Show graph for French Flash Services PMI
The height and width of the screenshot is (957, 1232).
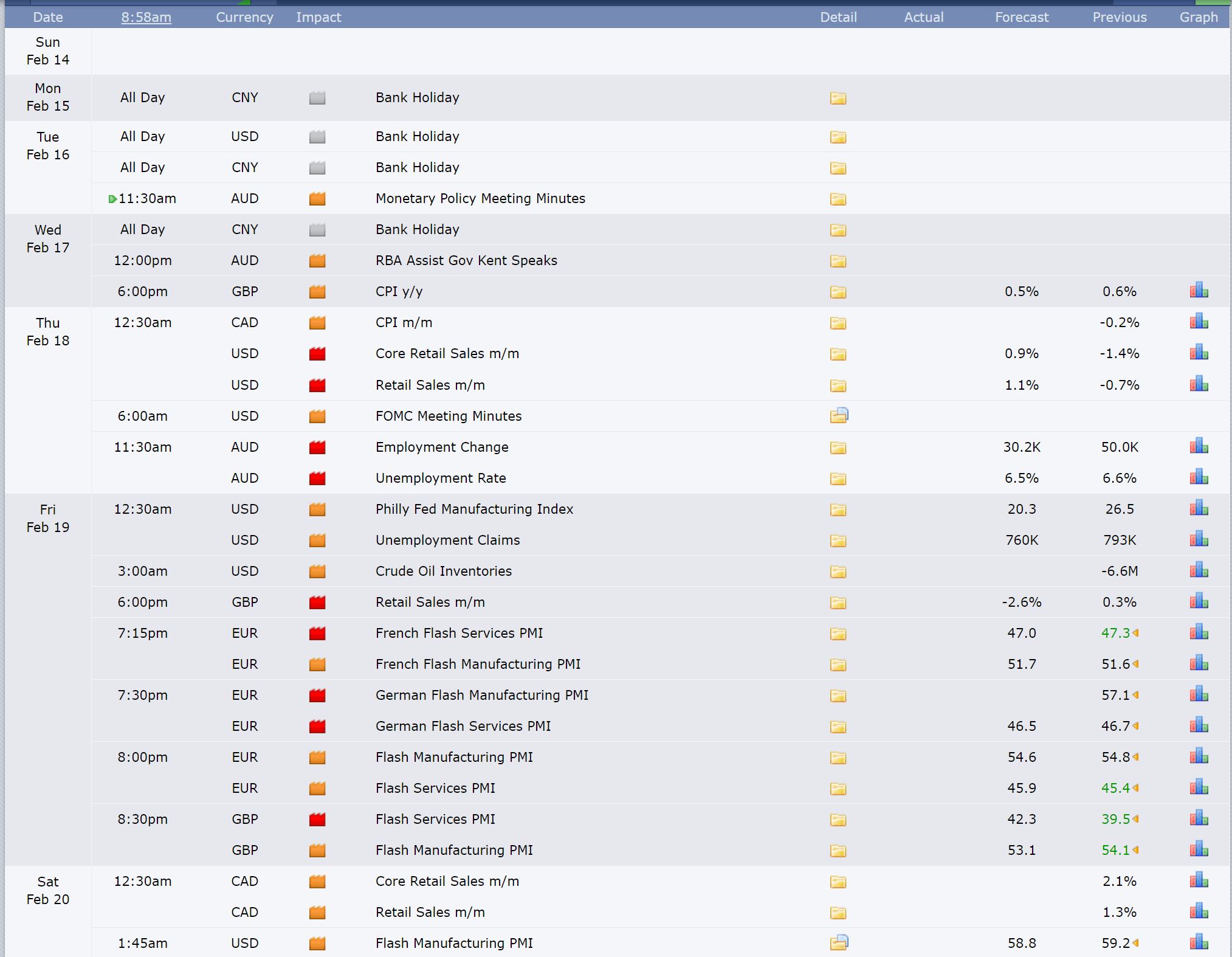[1199, 632]
